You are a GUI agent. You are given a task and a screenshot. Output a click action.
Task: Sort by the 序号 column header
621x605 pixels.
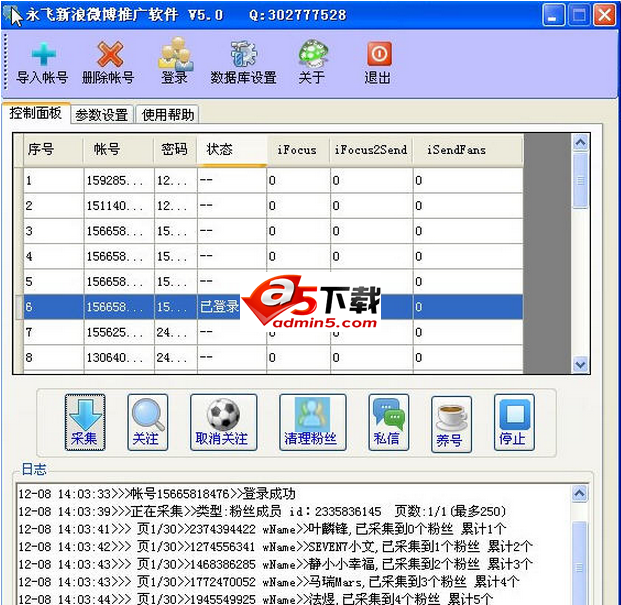(53, 150)
